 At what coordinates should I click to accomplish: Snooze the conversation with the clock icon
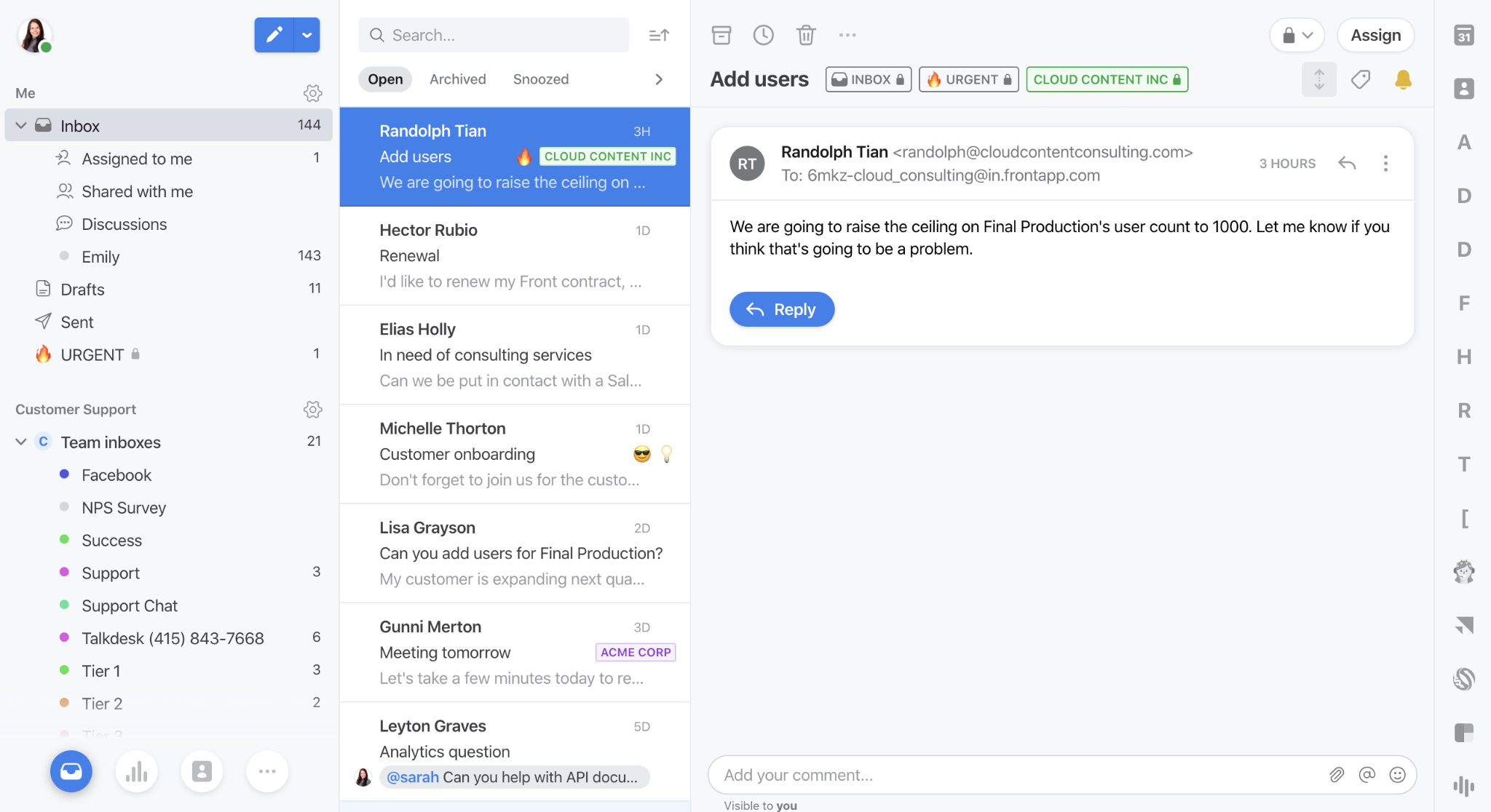tap(763, 34)
